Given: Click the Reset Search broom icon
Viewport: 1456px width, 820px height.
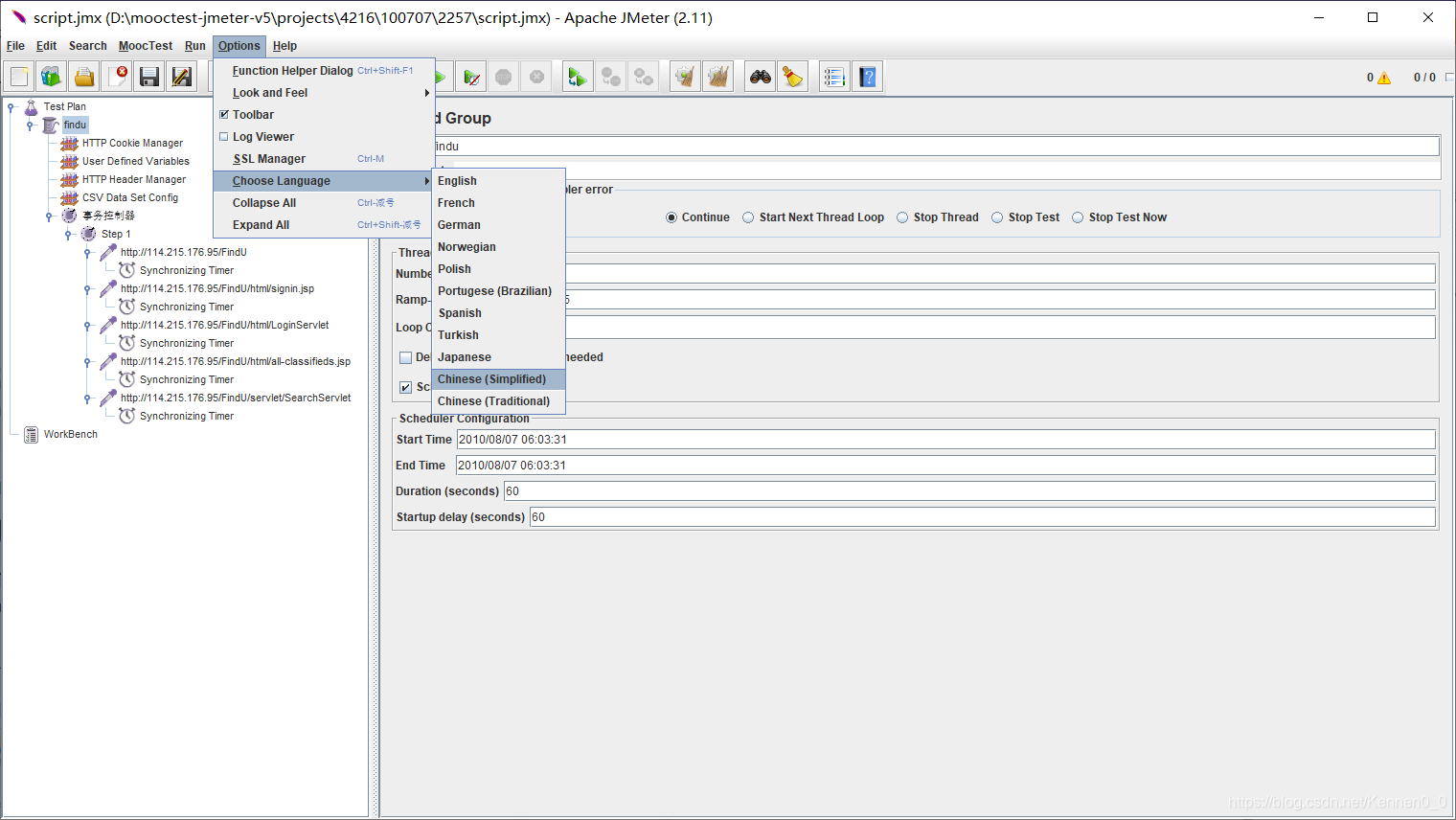Looking at the screenshot, I should (793, 77).
